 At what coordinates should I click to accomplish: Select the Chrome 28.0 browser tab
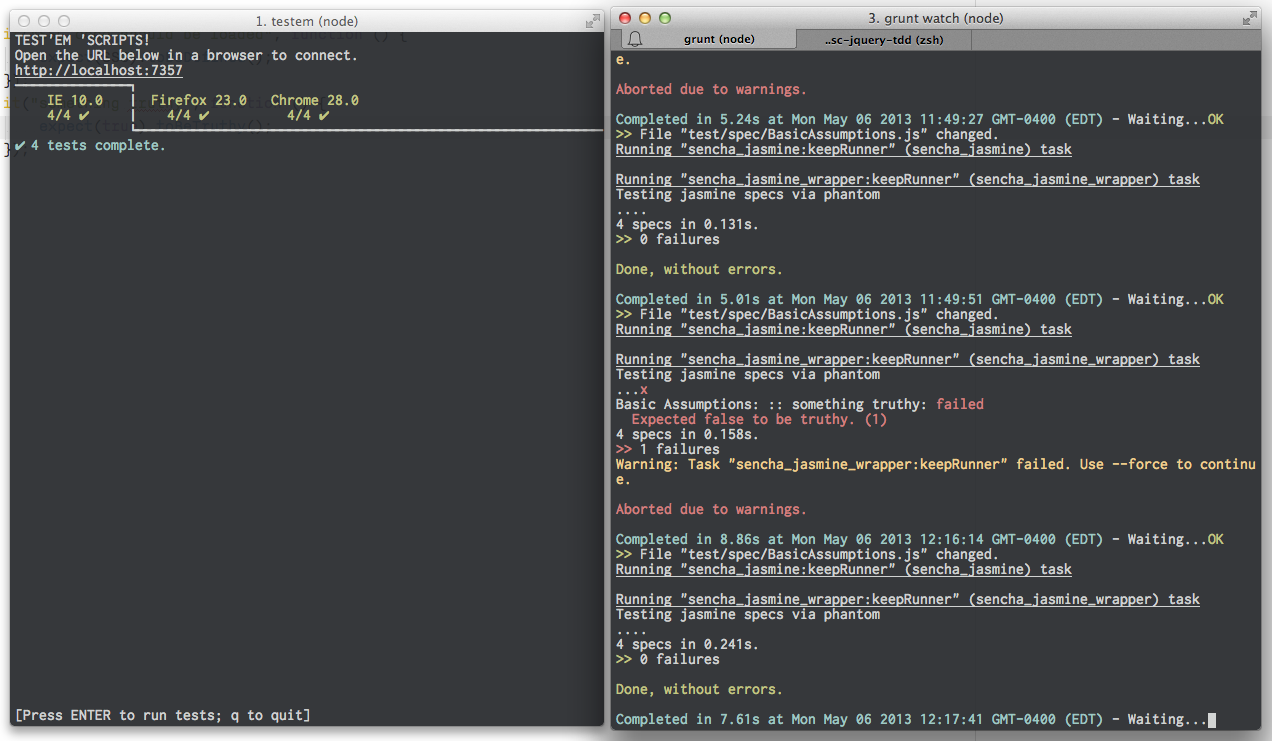(x=314, y=101)
